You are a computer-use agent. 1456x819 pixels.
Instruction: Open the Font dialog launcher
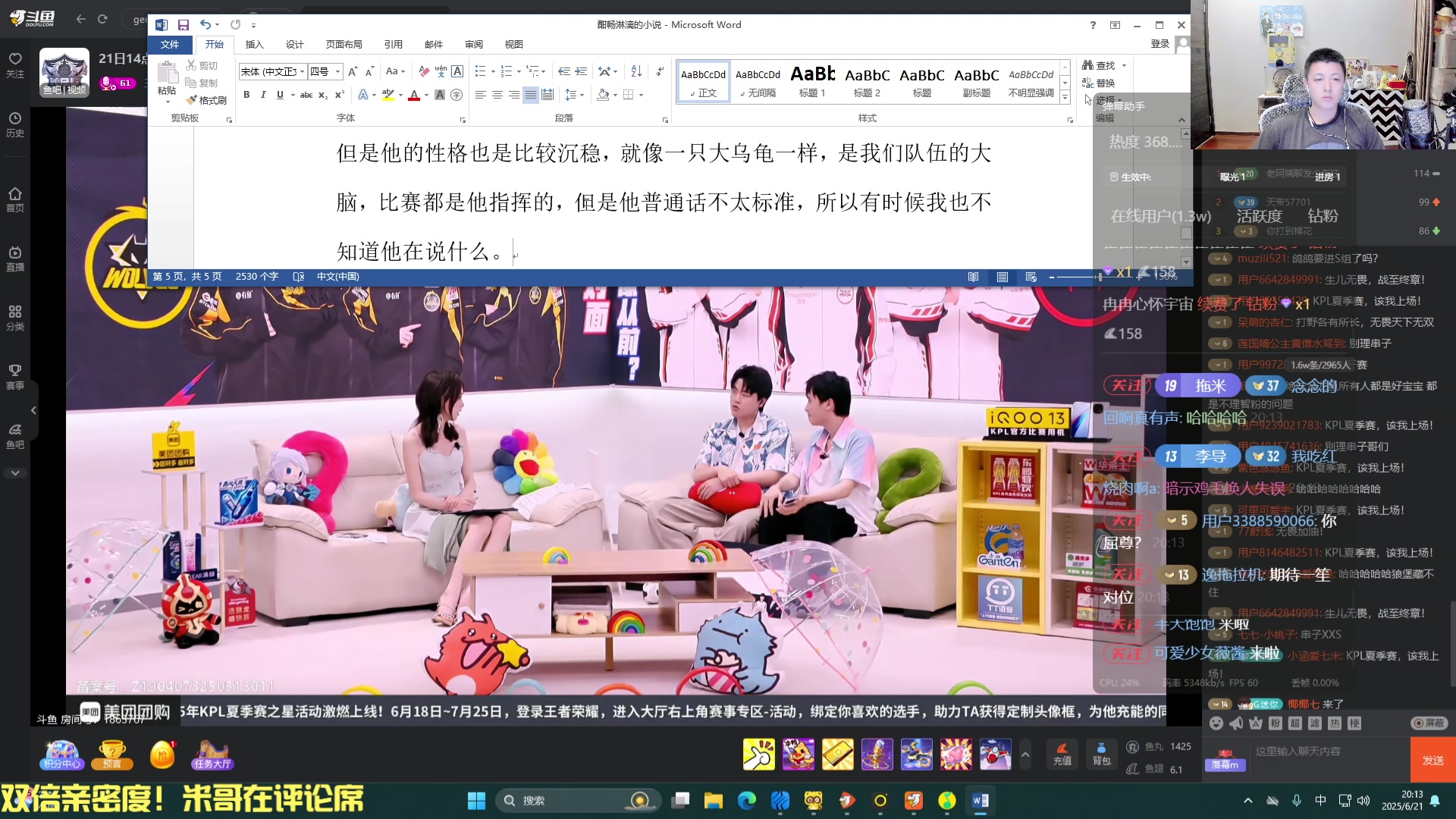pos(463,120)
